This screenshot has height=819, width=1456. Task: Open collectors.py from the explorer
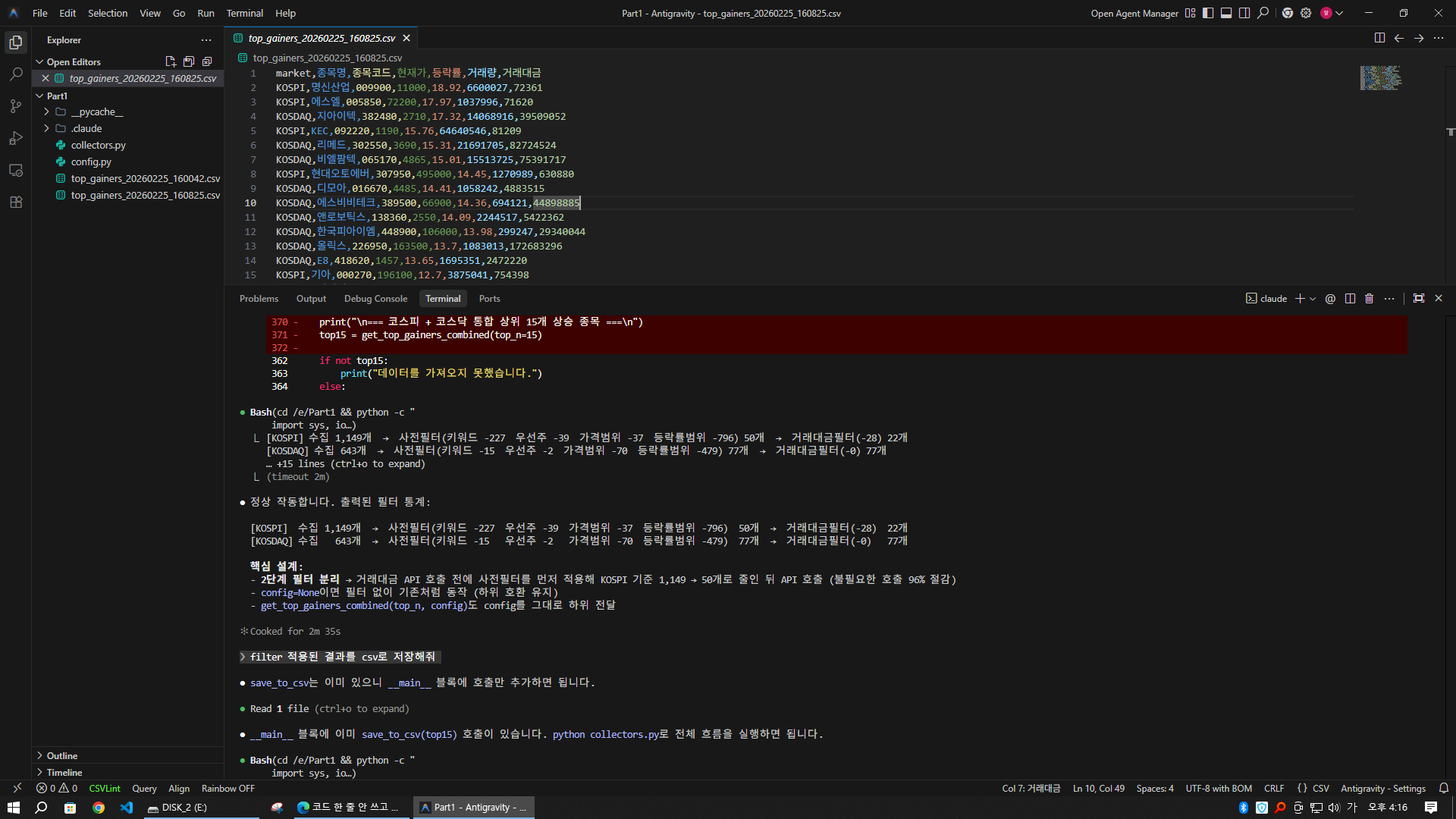tap(98, 145)
